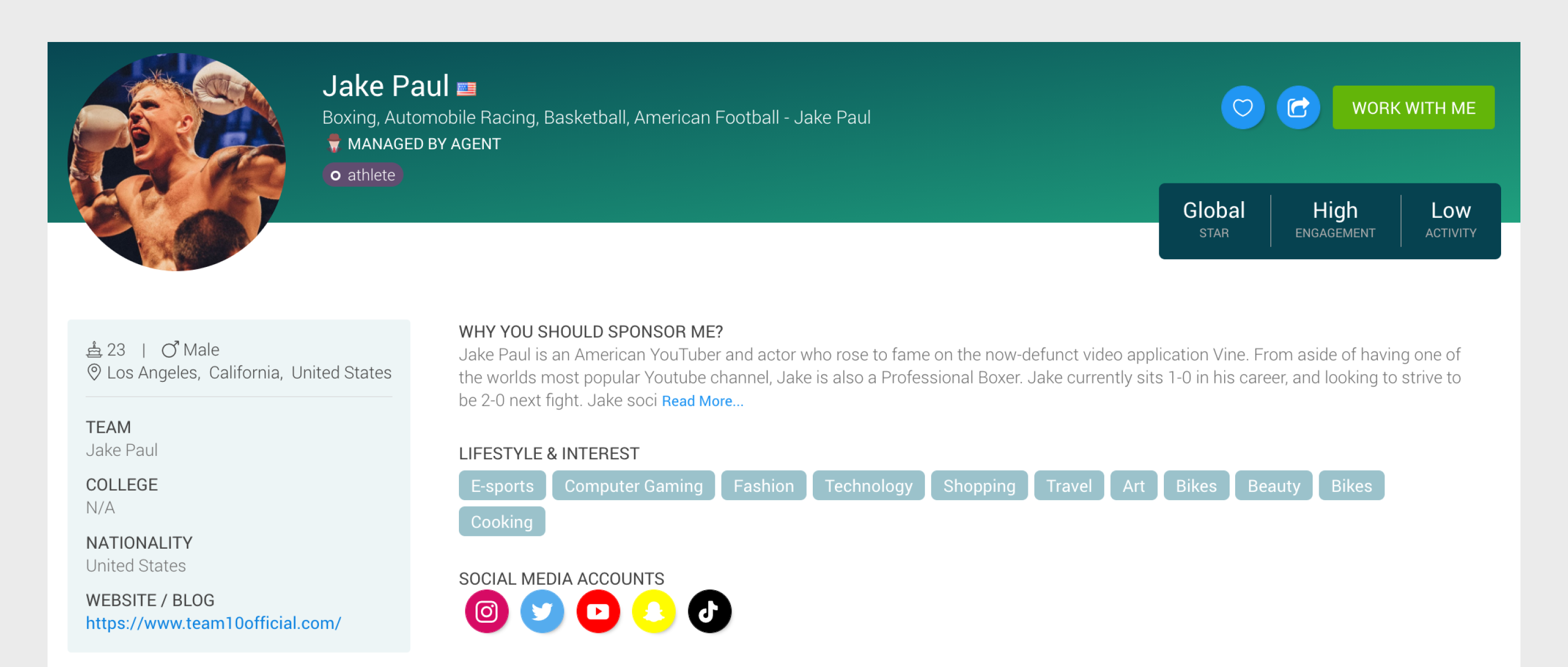Open the Twitter account icon
This screenshot has height=667, width=1568.
click(542, 611)
